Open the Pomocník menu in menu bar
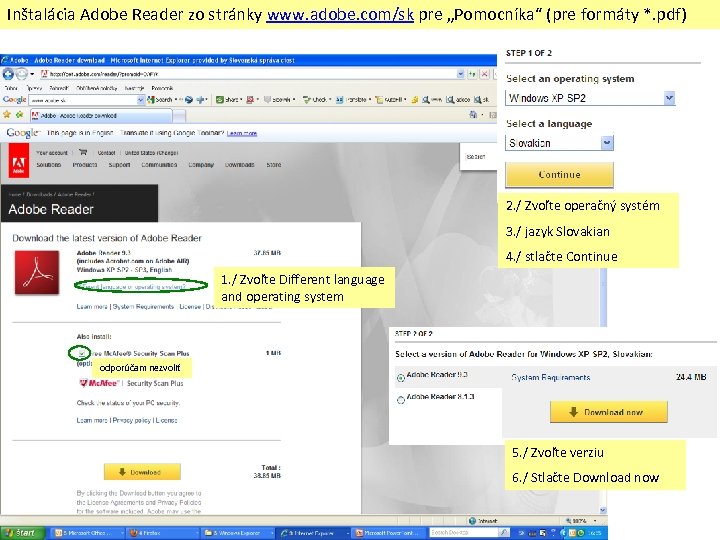 162,88
